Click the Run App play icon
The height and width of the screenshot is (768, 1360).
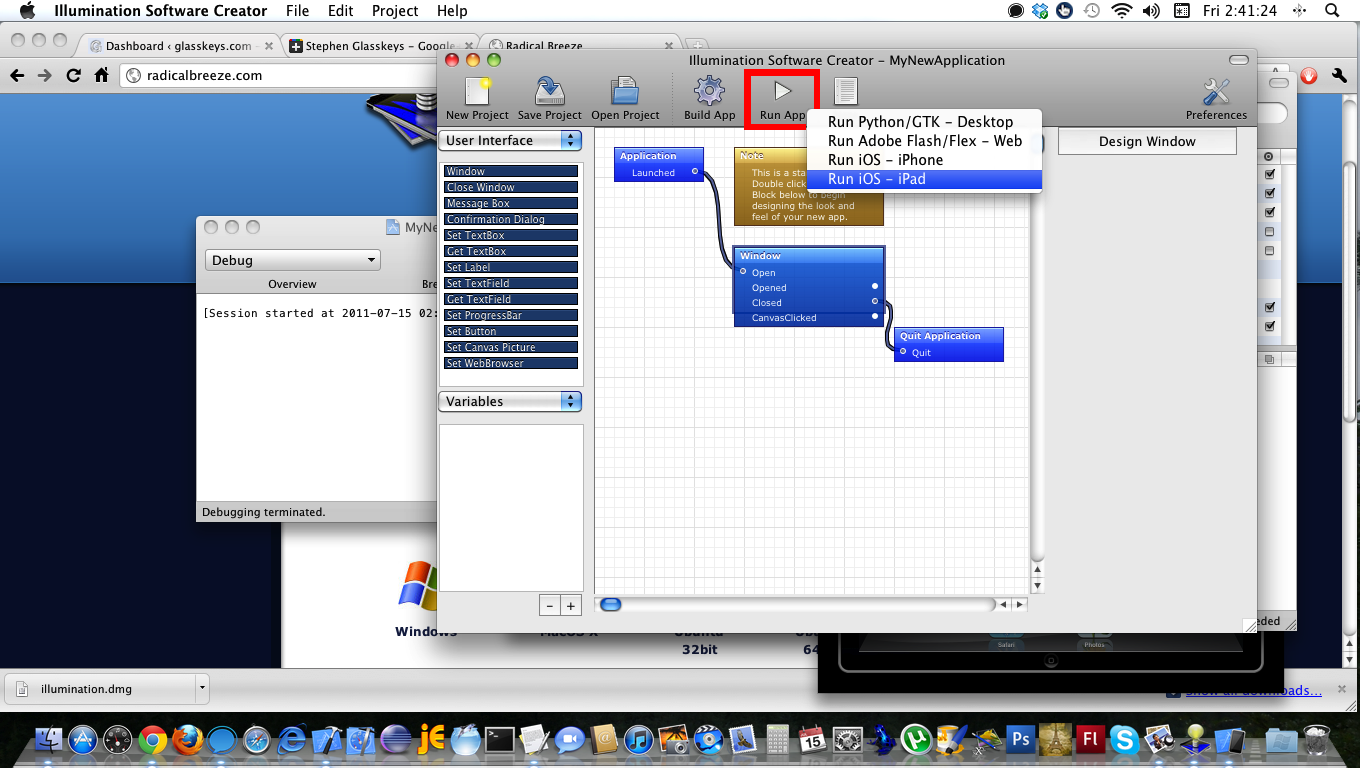pyautogui.click(x=782, y=93)
